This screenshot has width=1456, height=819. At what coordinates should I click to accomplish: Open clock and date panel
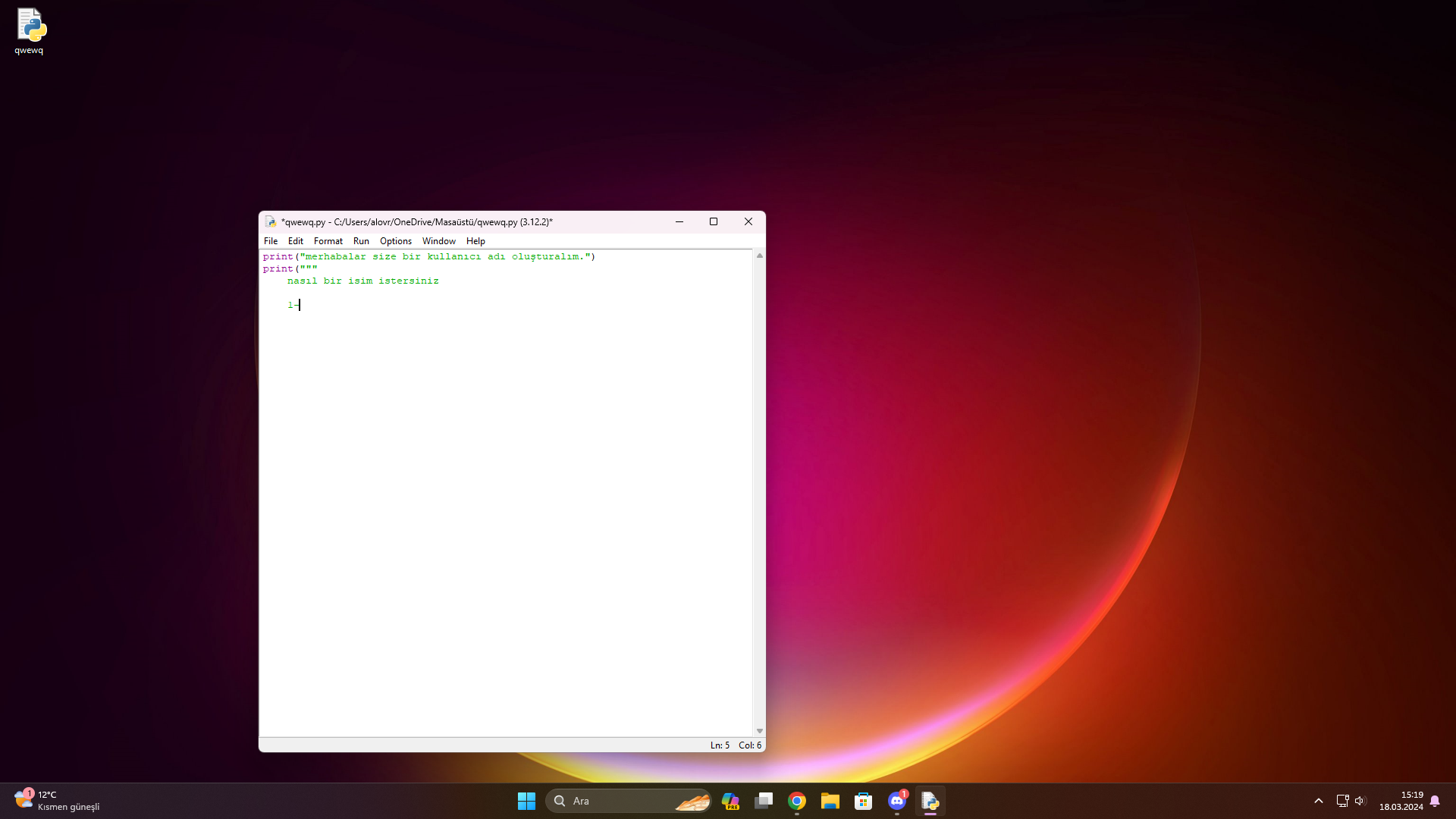click(1401, 801)
